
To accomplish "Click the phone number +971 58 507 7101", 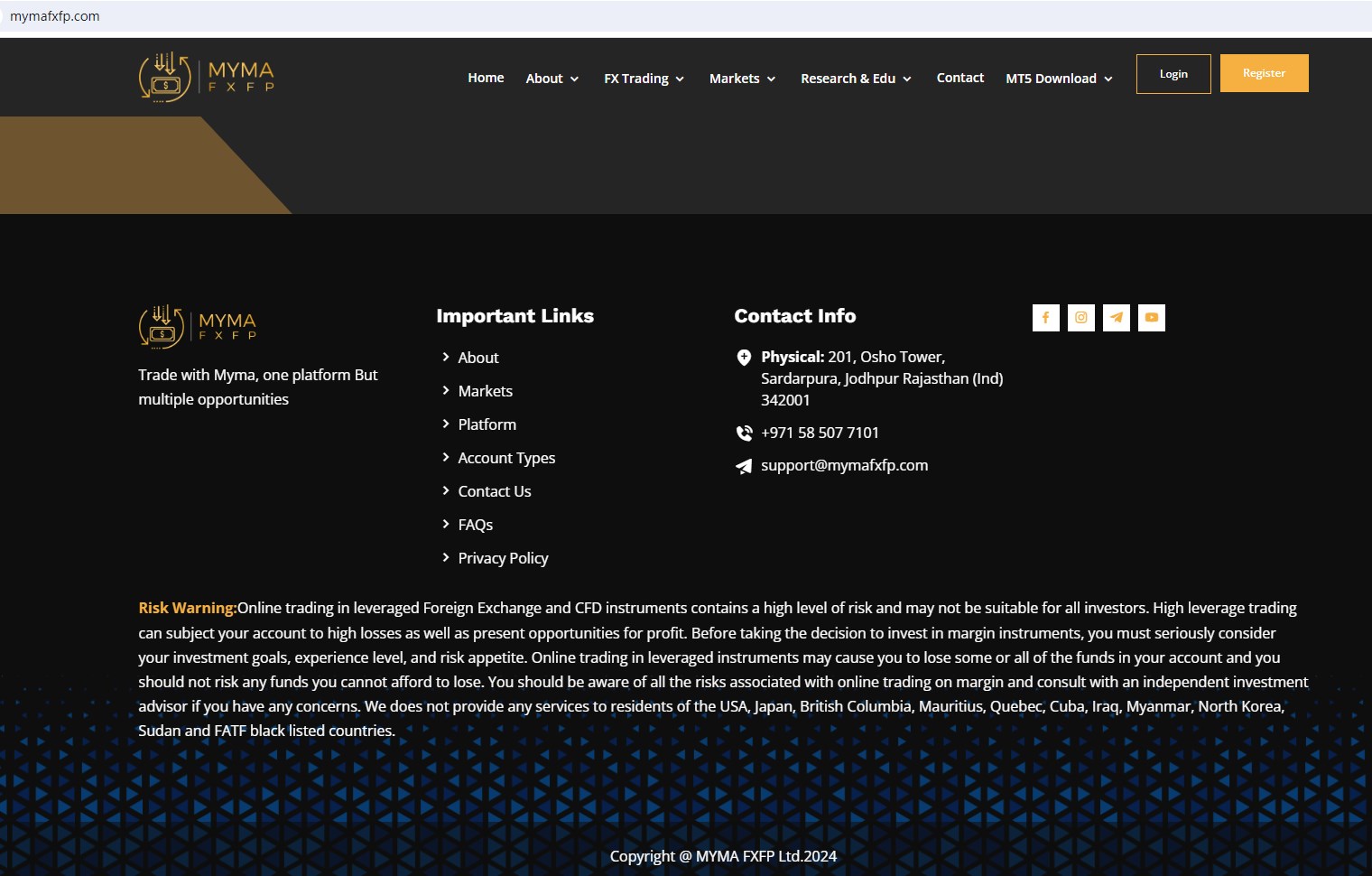I will click(x=820, y=433).
